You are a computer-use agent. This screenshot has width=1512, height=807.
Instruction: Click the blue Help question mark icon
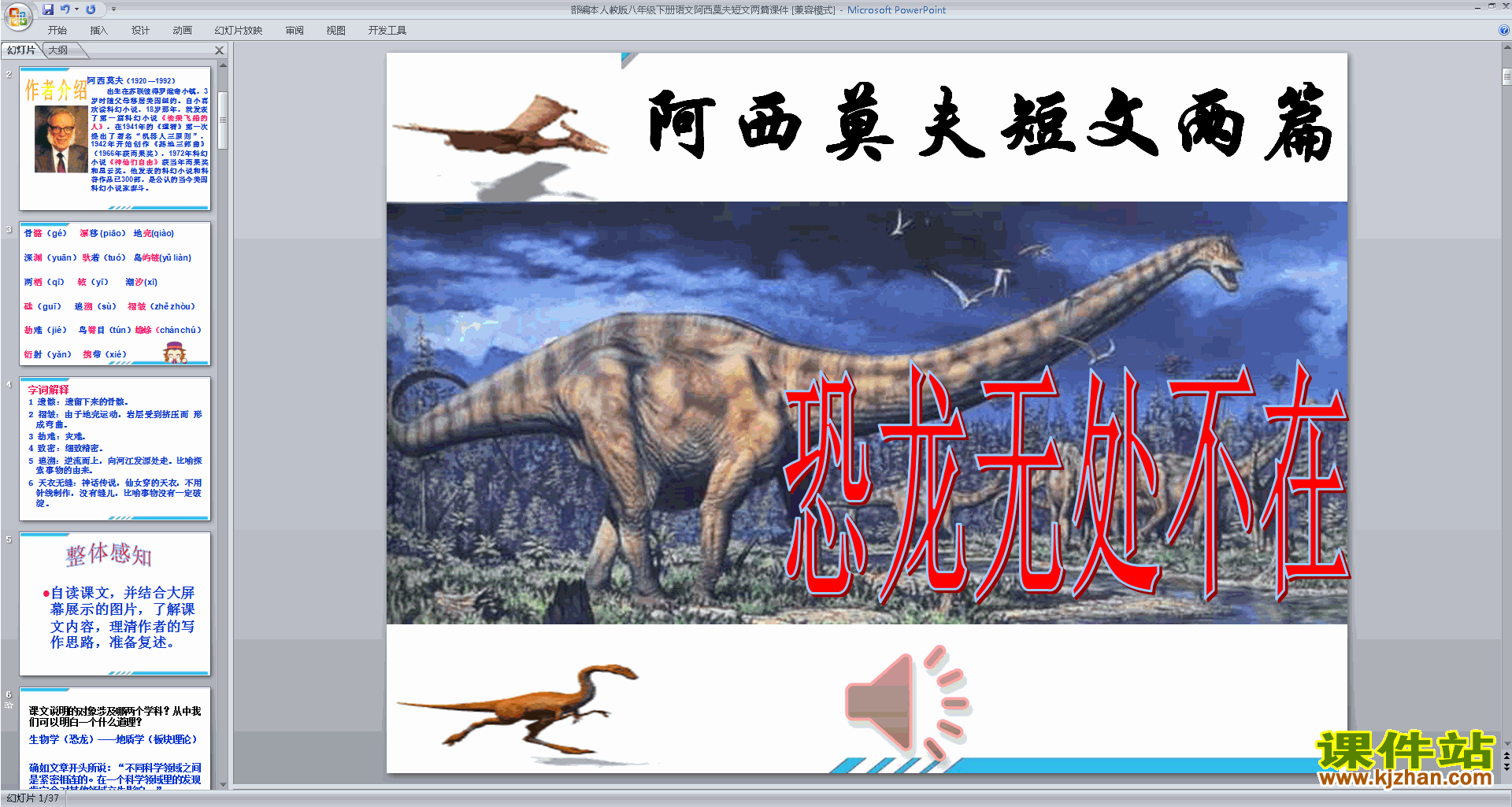(x=1503, y=31)
